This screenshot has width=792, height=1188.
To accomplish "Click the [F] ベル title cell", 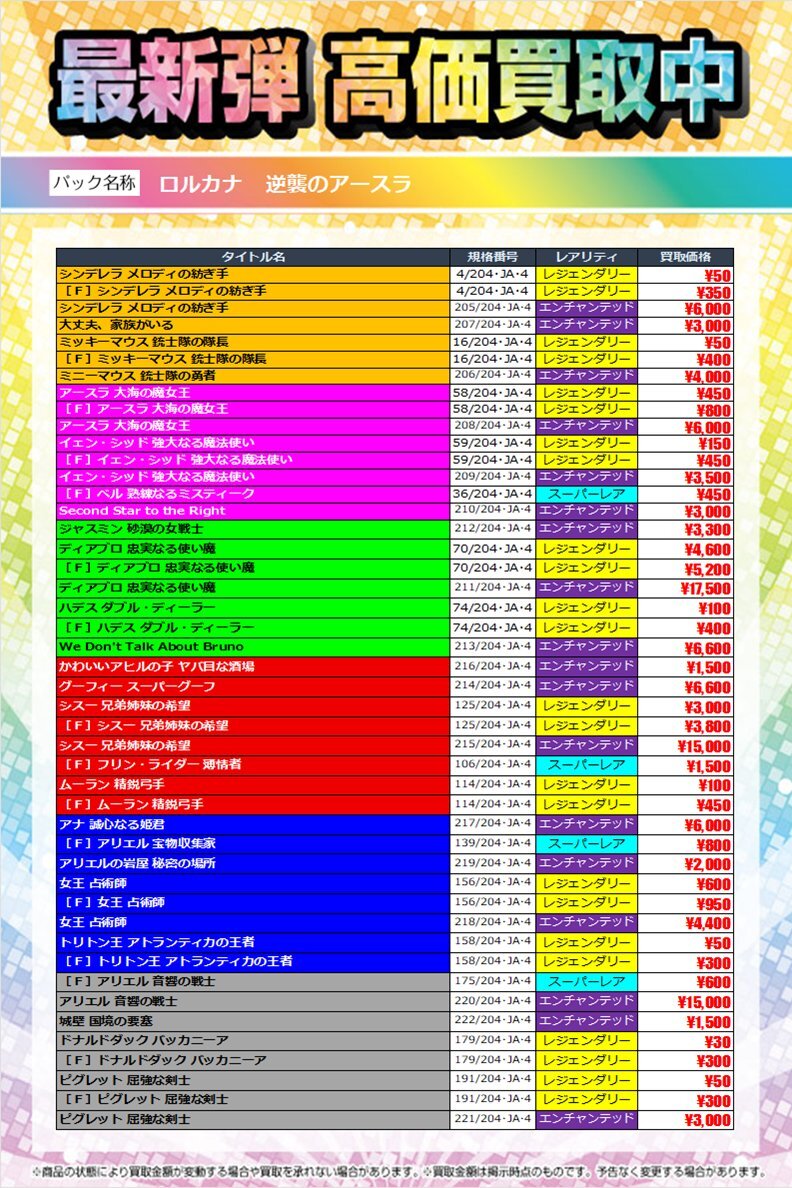I will [x=253, y=494].
